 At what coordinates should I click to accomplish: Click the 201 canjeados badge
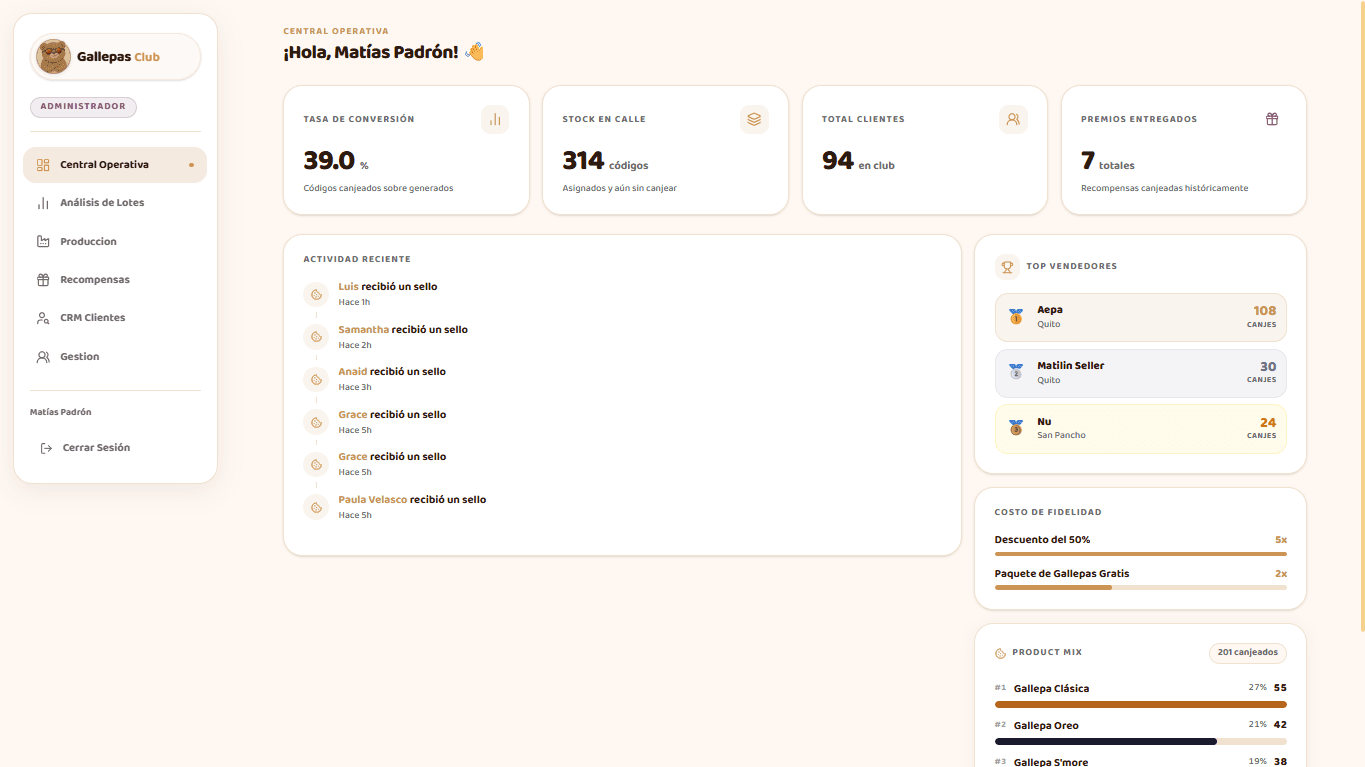1247,653
